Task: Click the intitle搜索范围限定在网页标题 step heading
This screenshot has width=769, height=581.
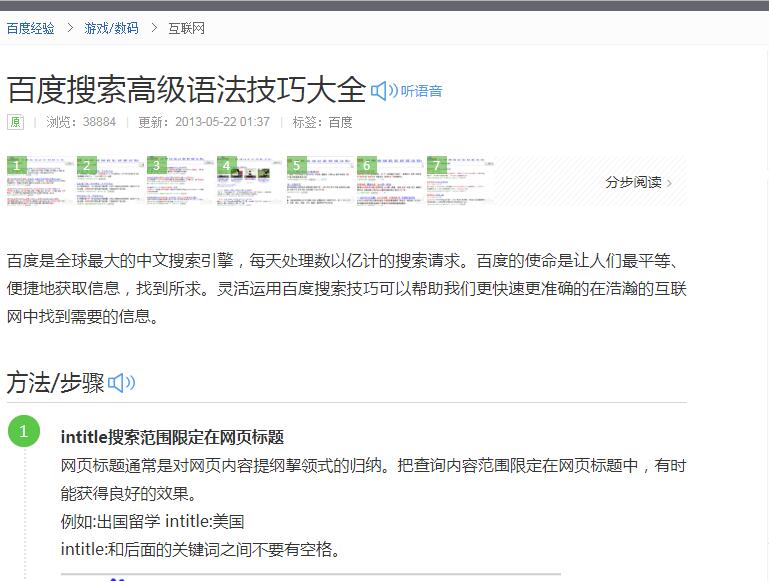Action: (x=172, y=437)
